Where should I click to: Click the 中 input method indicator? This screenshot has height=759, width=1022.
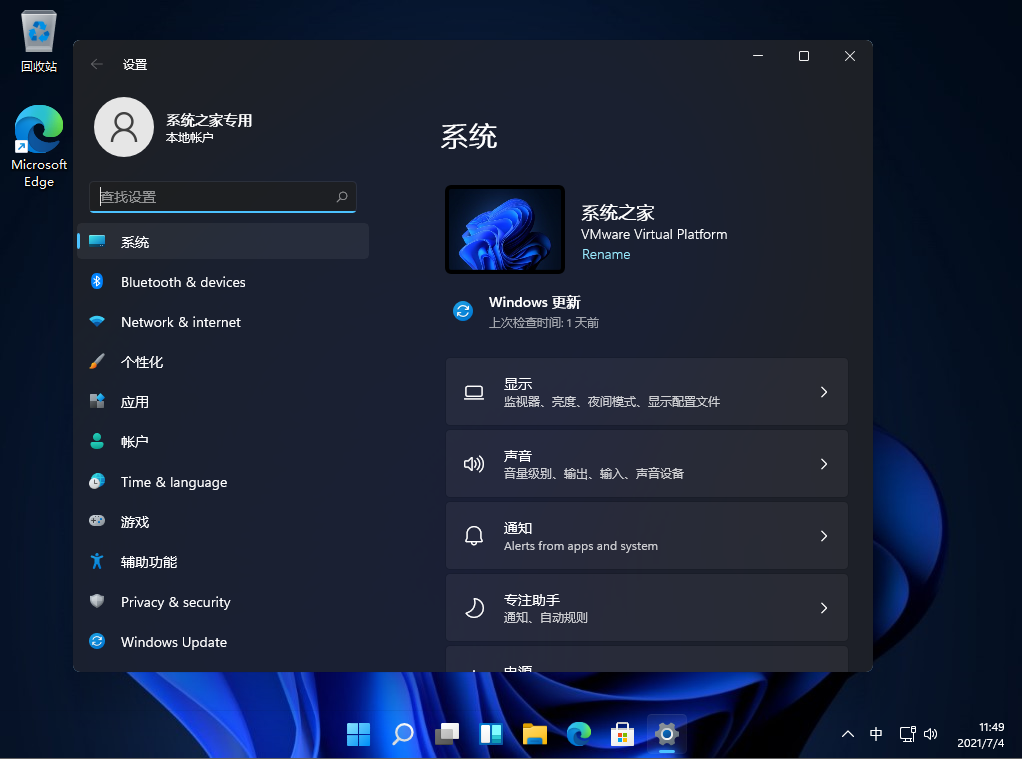(x=876, y=734)
